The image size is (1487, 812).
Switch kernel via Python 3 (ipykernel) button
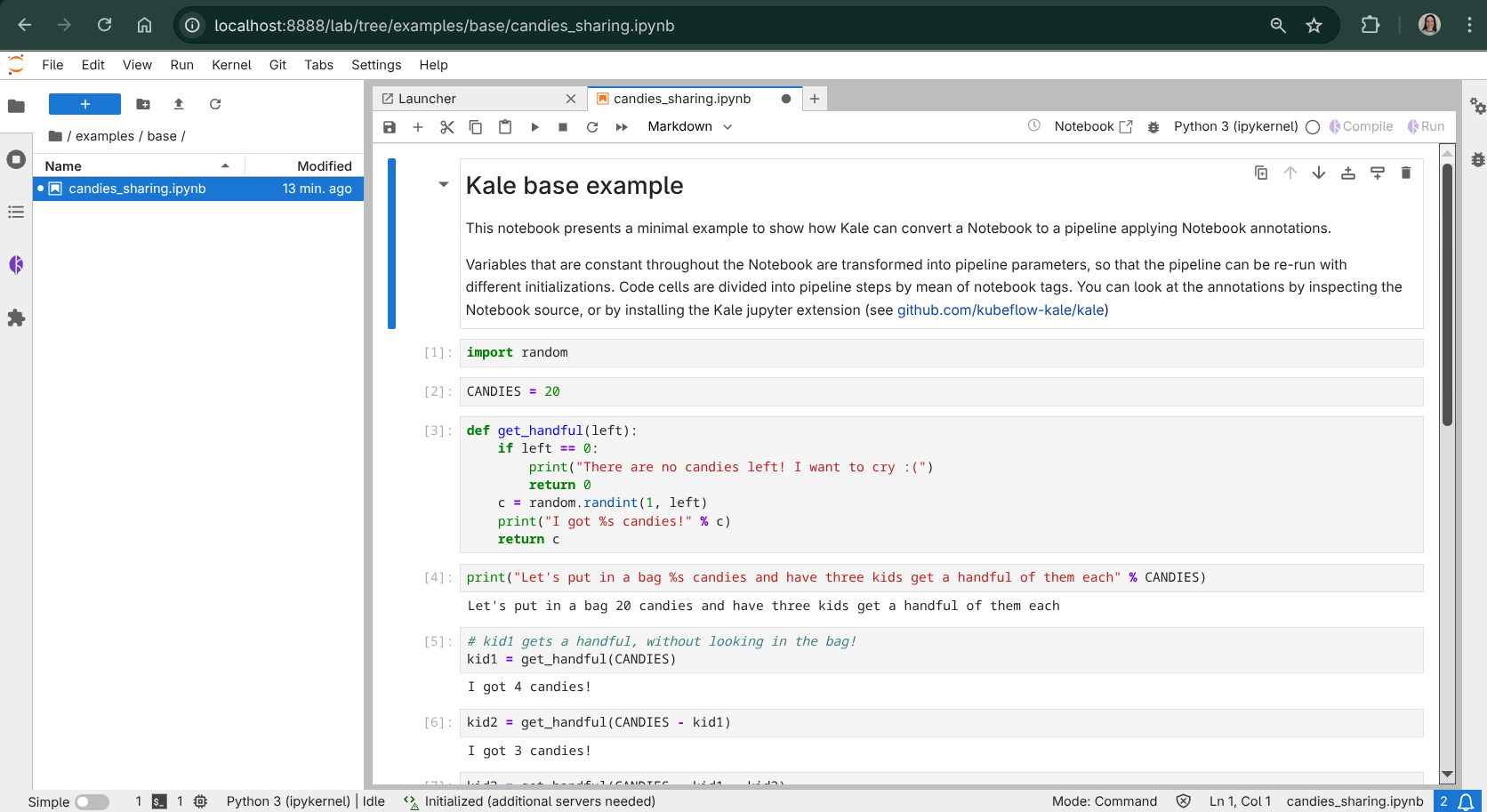point(1235,126)
